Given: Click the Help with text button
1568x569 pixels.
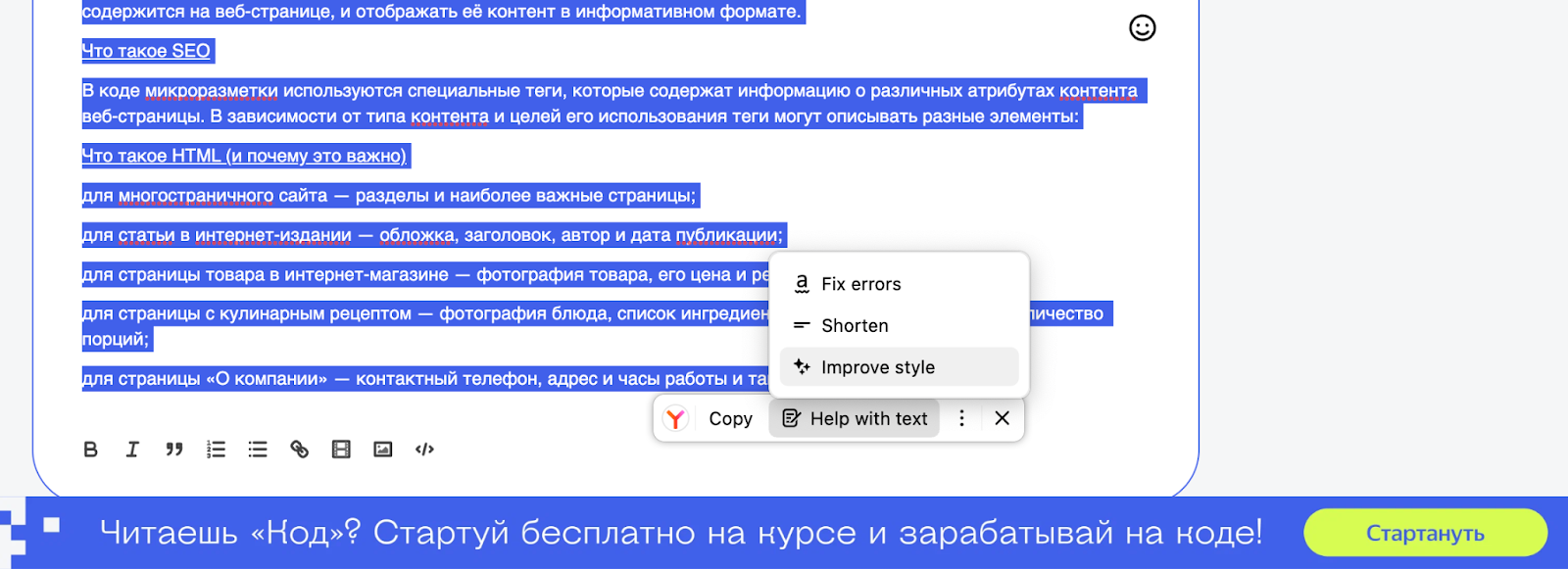Looking at the screenshot, I should 855,419.
